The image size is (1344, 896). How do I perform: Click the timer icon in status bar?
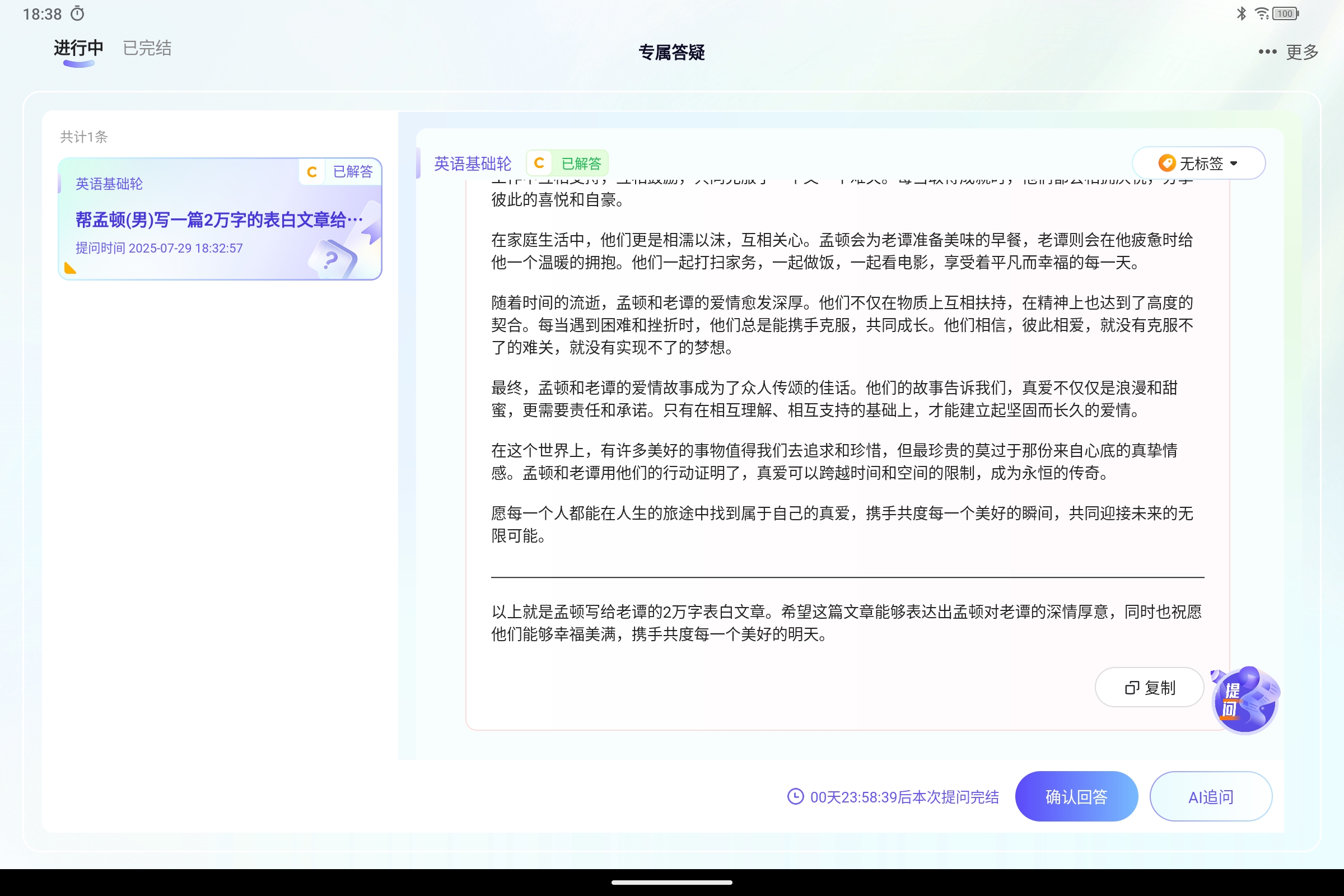tap(77, 13)
